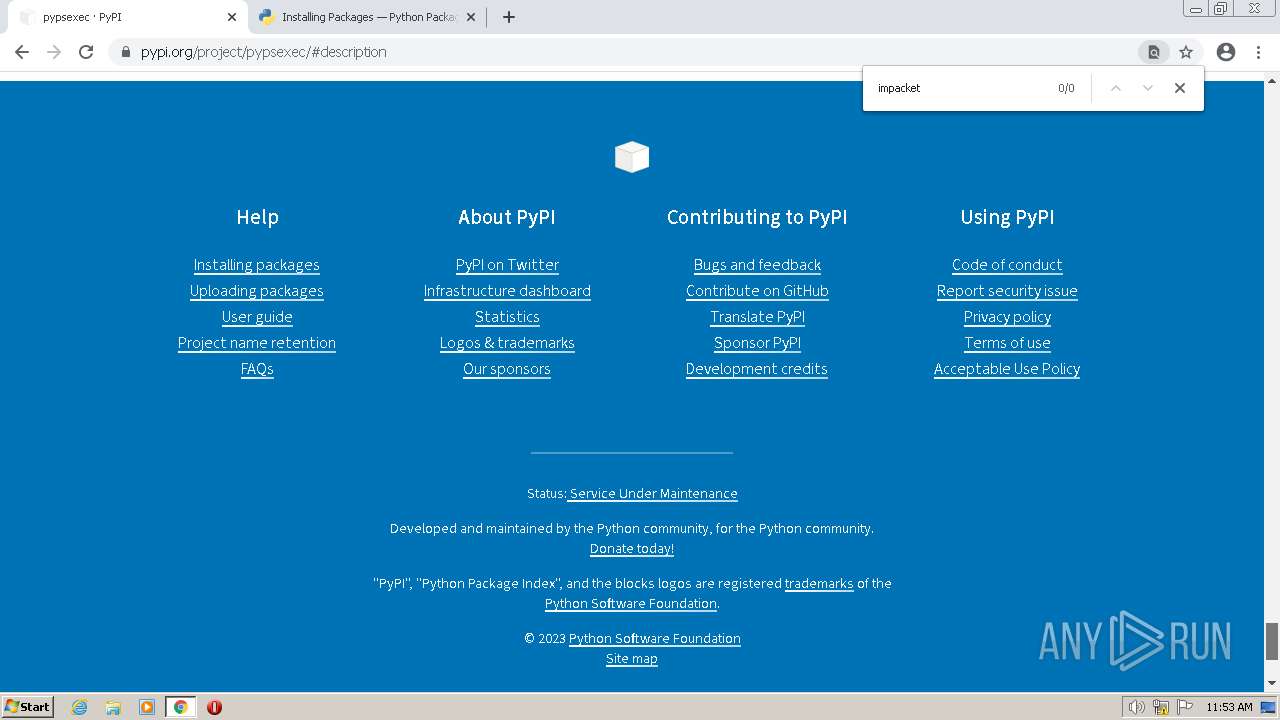Open the Terms of use link

click(x=1007, y=343)
